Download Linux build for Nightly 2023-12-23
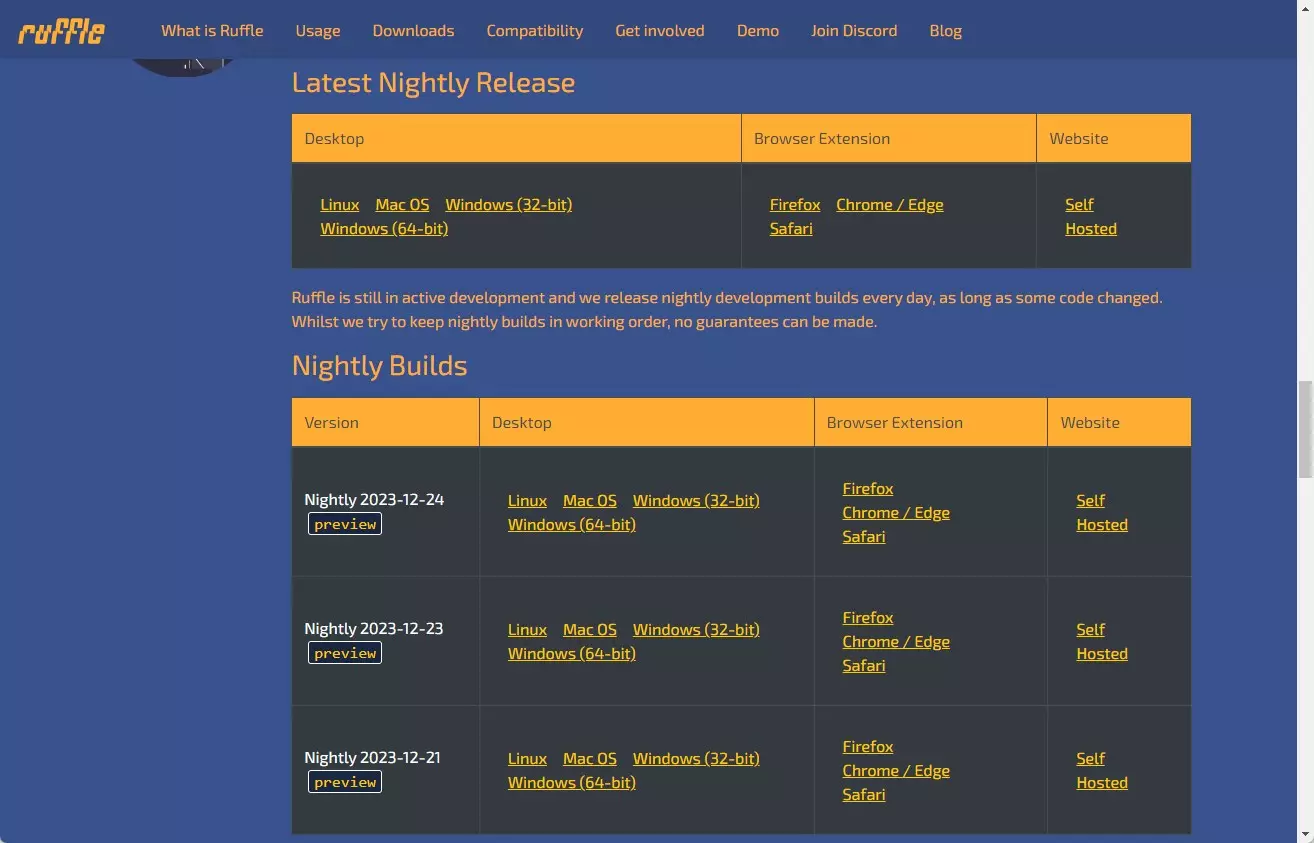1314x843 pixels. click(x=527, y=629)
